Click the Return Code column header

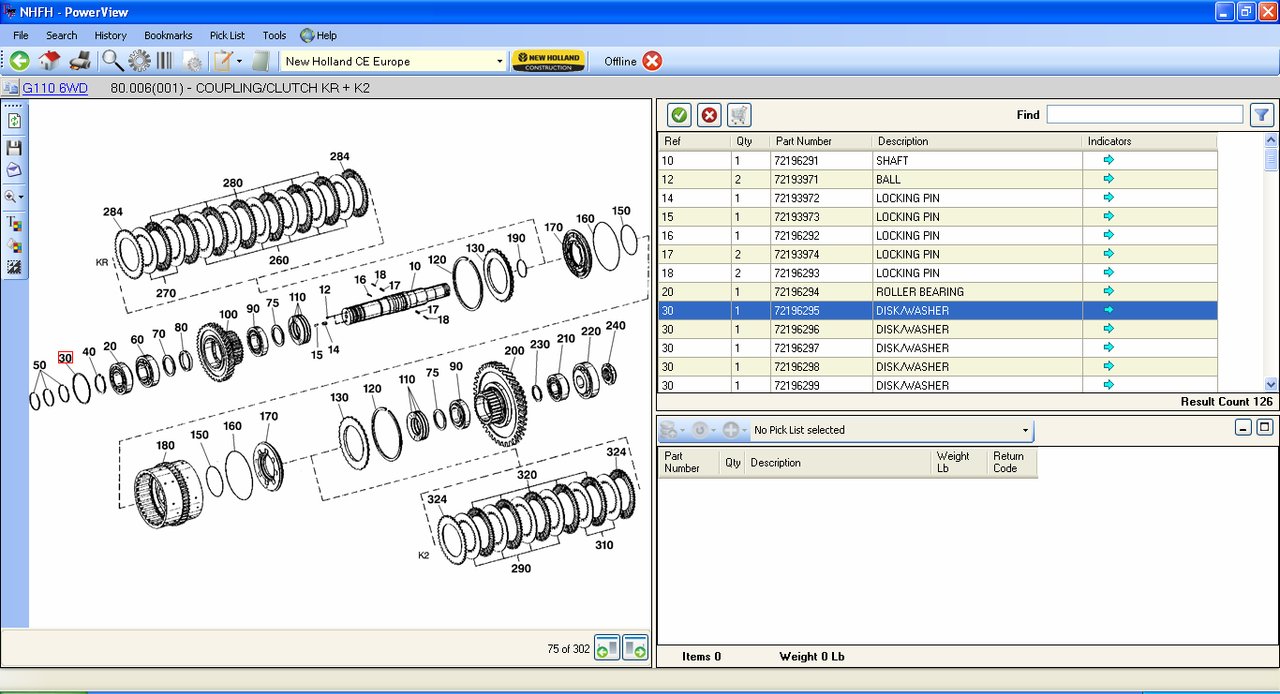pyautogui.click(x=1011, y=462)
